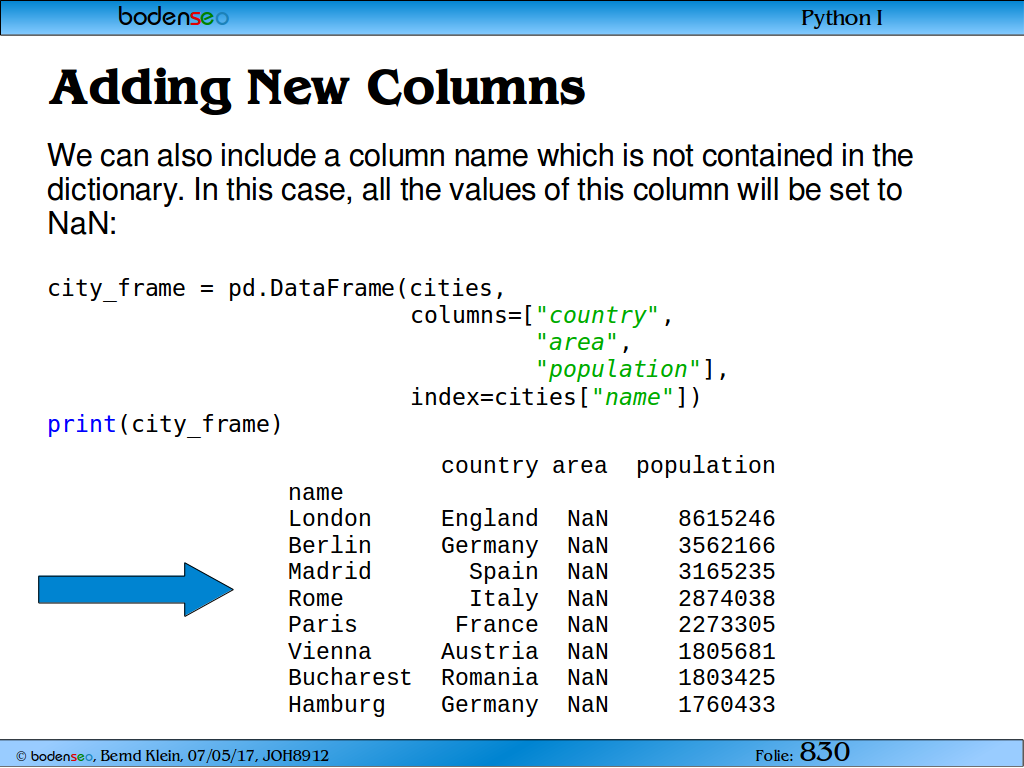Click the population value 3165235
Viewport: 1024px width, 768px height.
click(727, 571)
